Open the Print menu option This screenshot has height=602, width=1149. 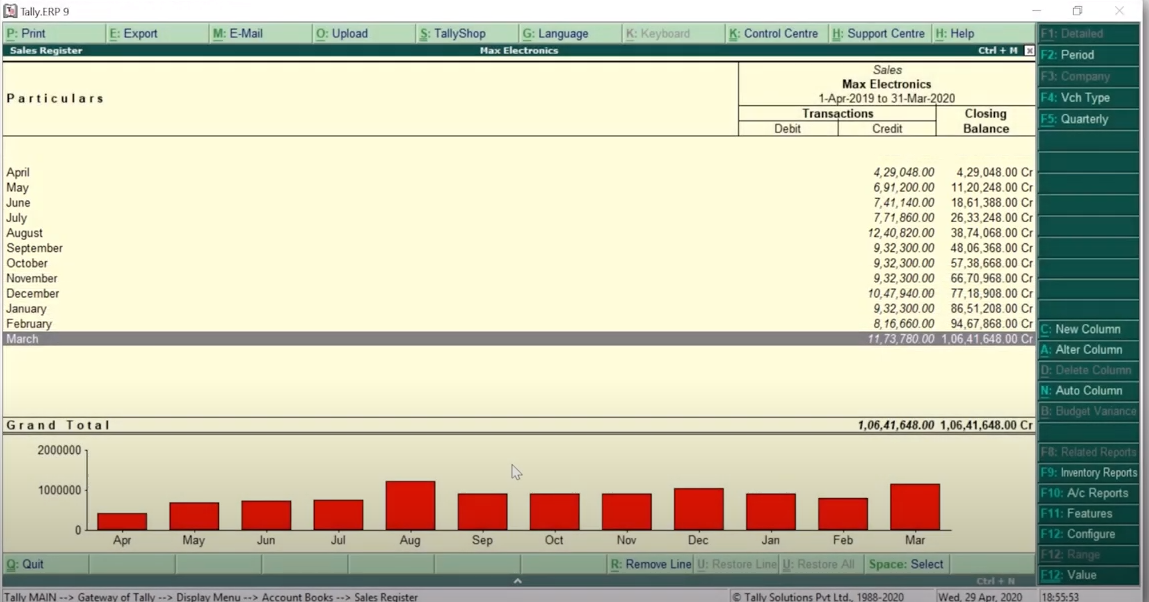click(27, 33)
